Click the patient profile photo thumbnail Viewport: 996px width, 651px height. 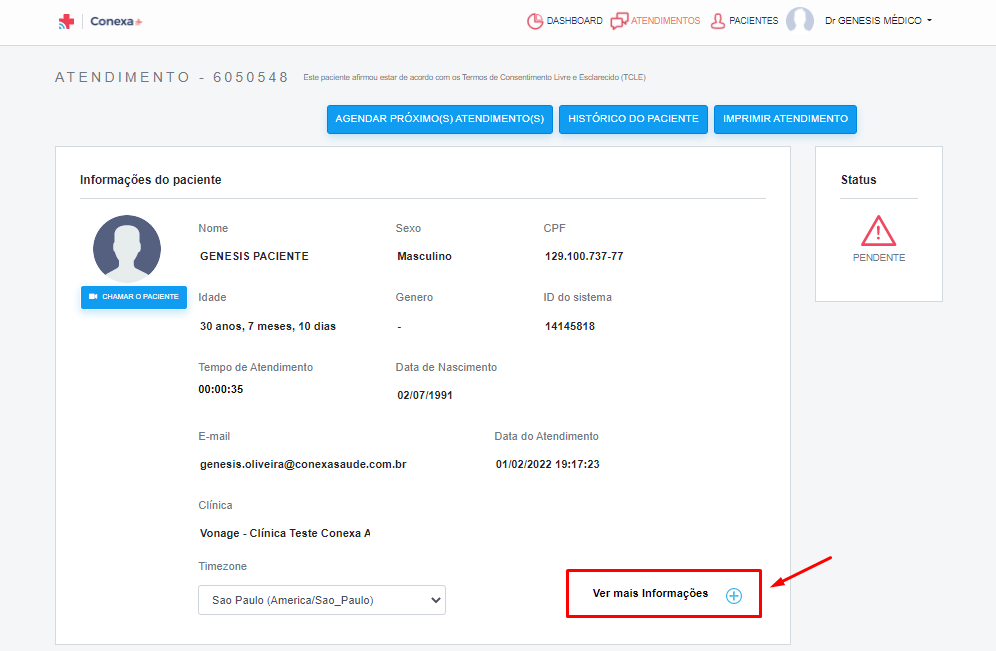click(127, 249)
